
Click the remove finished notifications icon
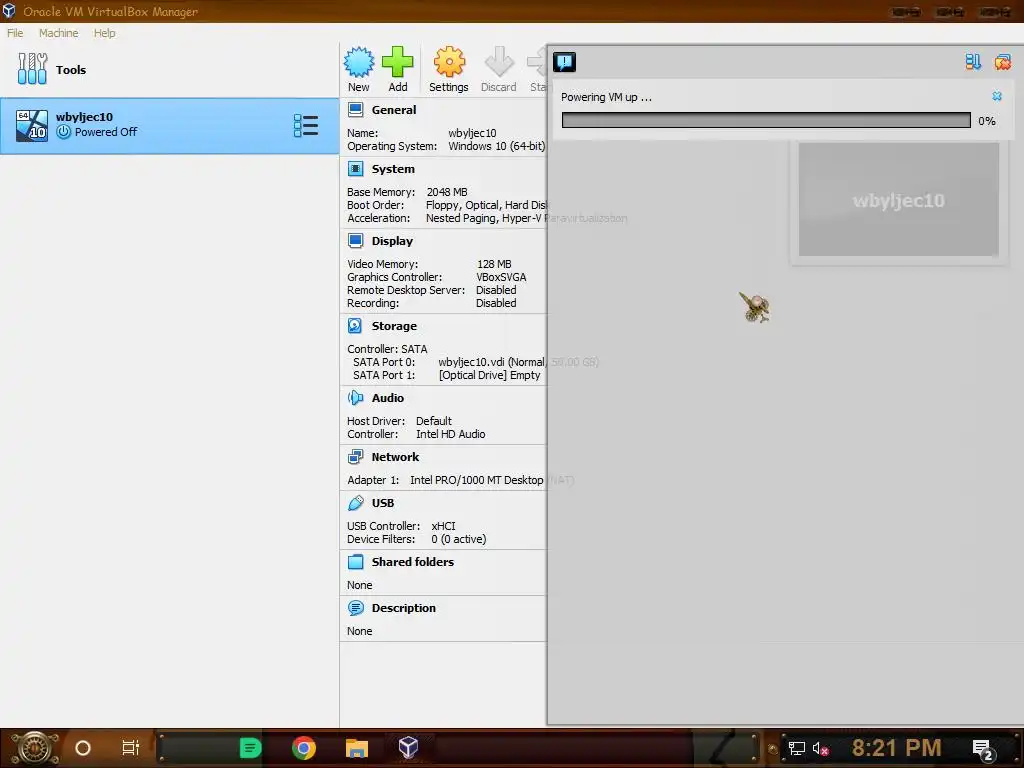1002,61
